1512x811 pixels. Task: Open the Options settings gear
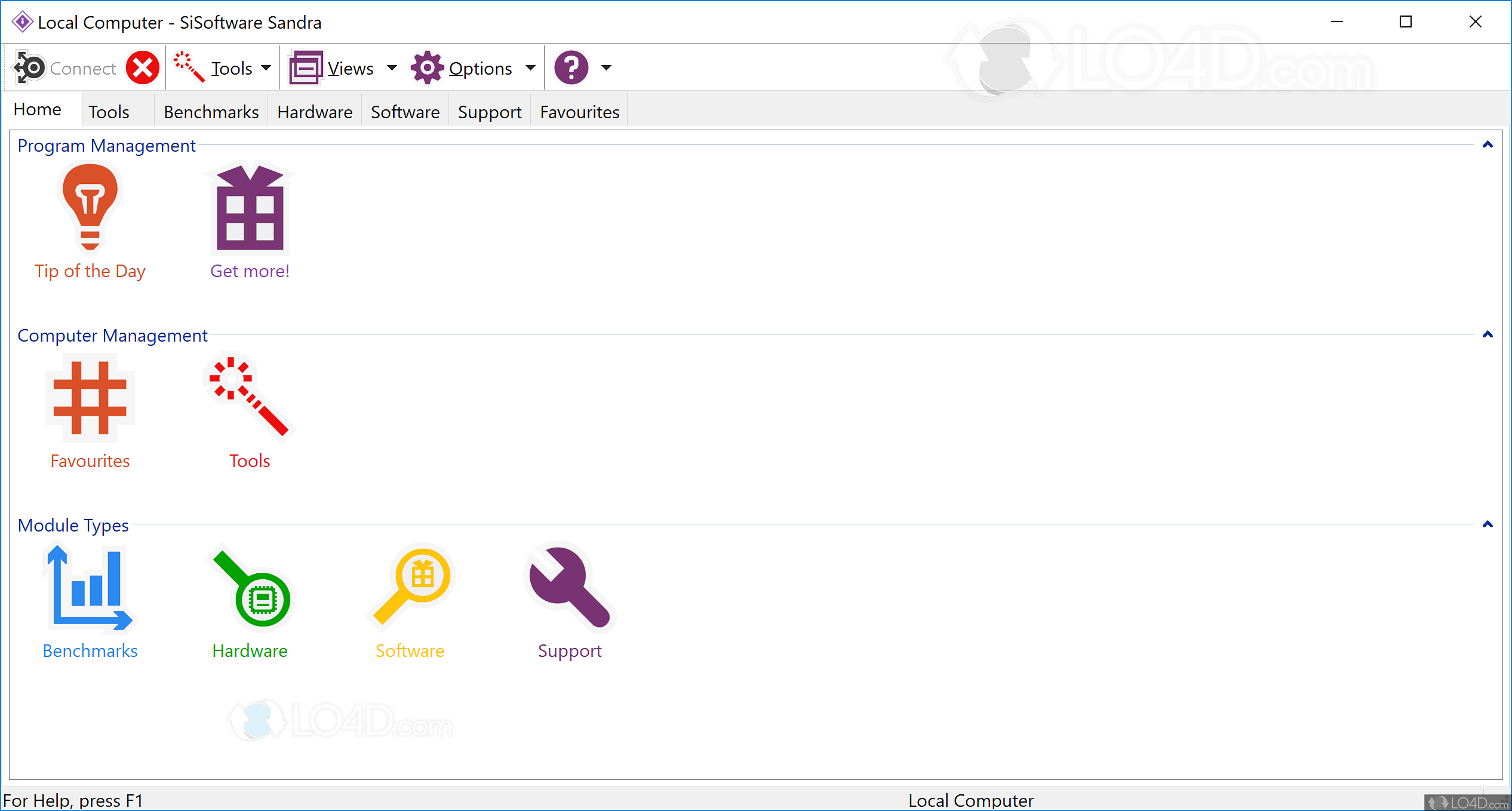[426, 67]
